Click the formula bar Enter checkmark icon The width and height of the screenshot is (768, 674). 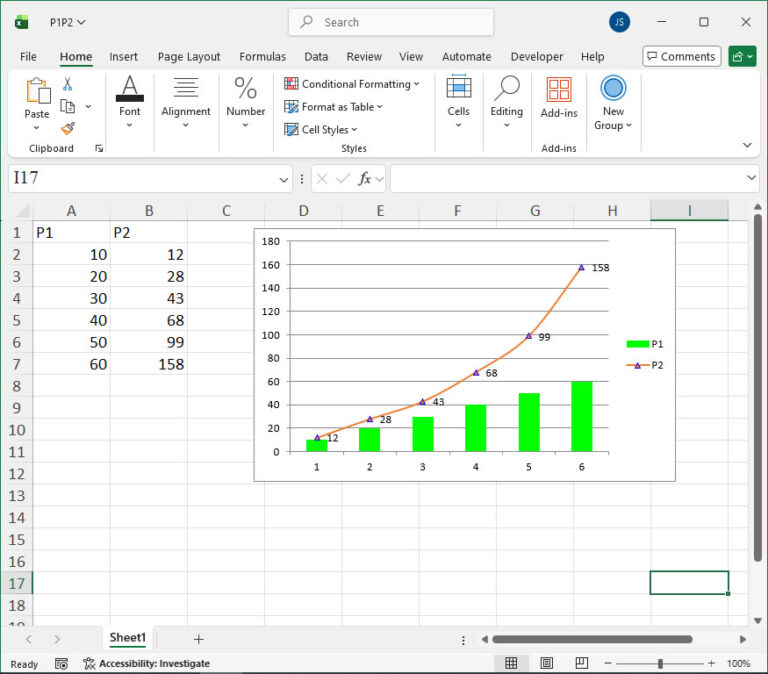pos(343,179)
